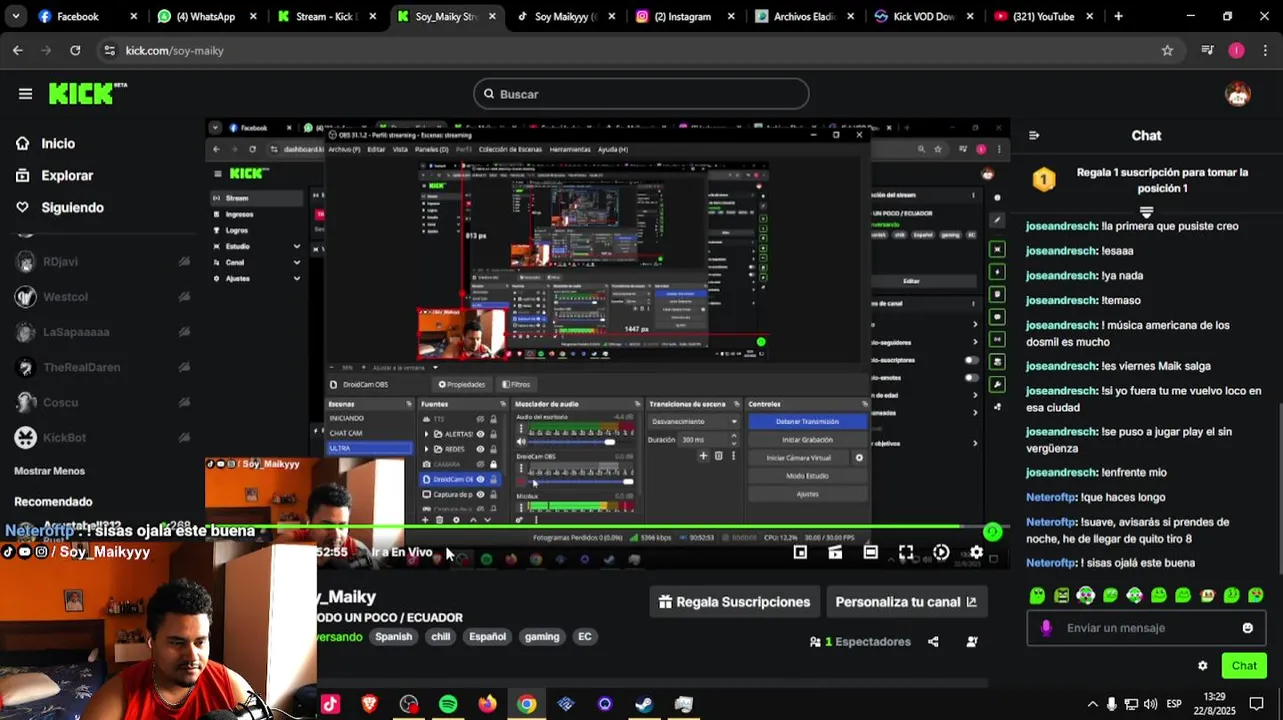
Task: Click the gaming tag
Action: tap(542, 637)
